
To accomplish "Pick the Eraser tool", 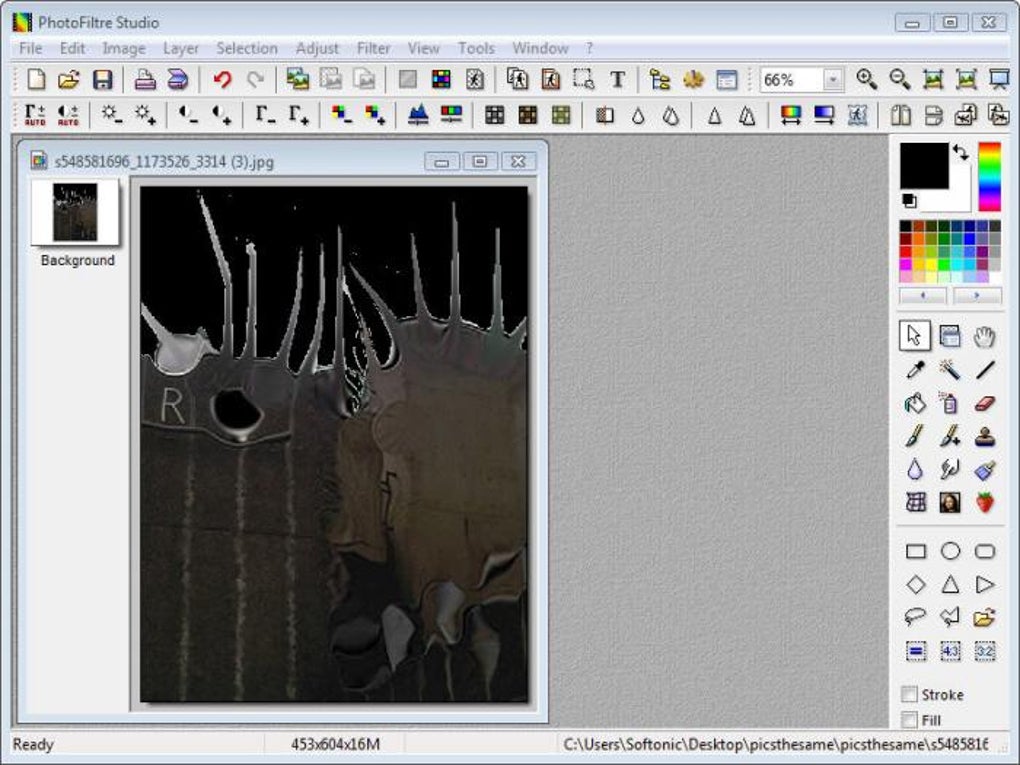I will coord(985,404).
